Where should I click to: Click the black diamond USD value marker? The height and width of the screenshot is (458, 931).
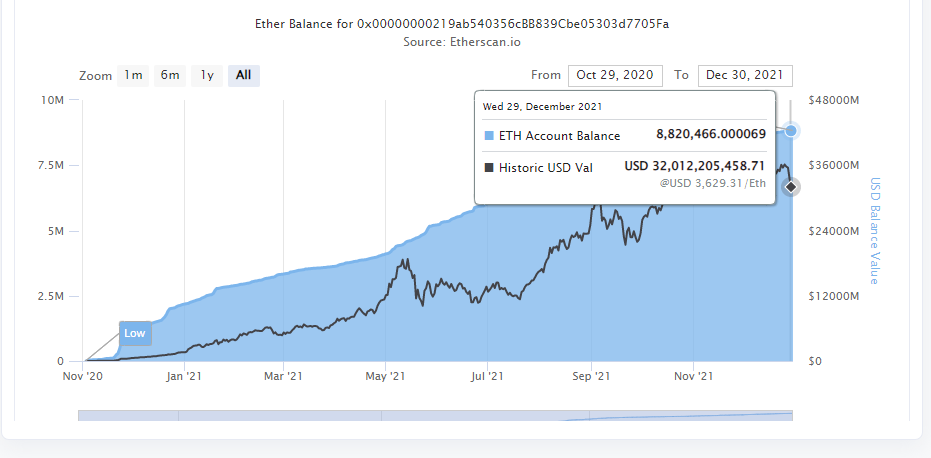(790, 187)
